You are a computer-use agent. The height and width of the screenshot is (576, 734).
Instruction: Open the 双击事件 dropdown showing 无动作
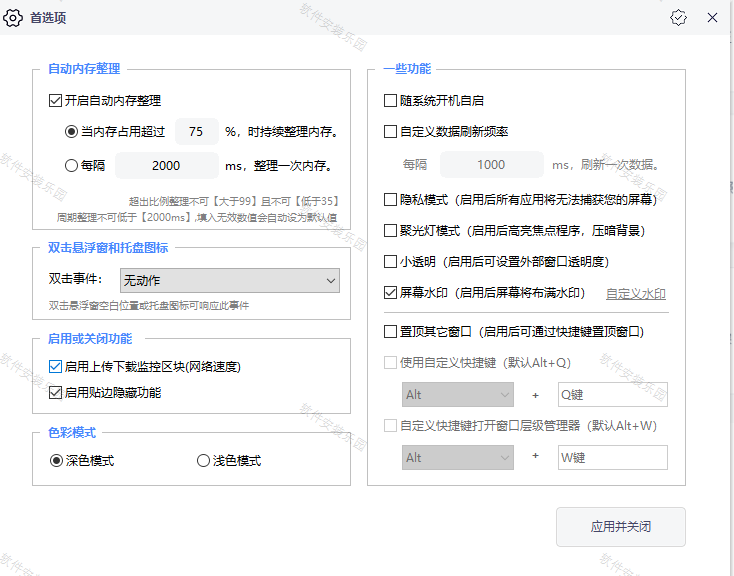pyautogui.click(x=229, y=281)
